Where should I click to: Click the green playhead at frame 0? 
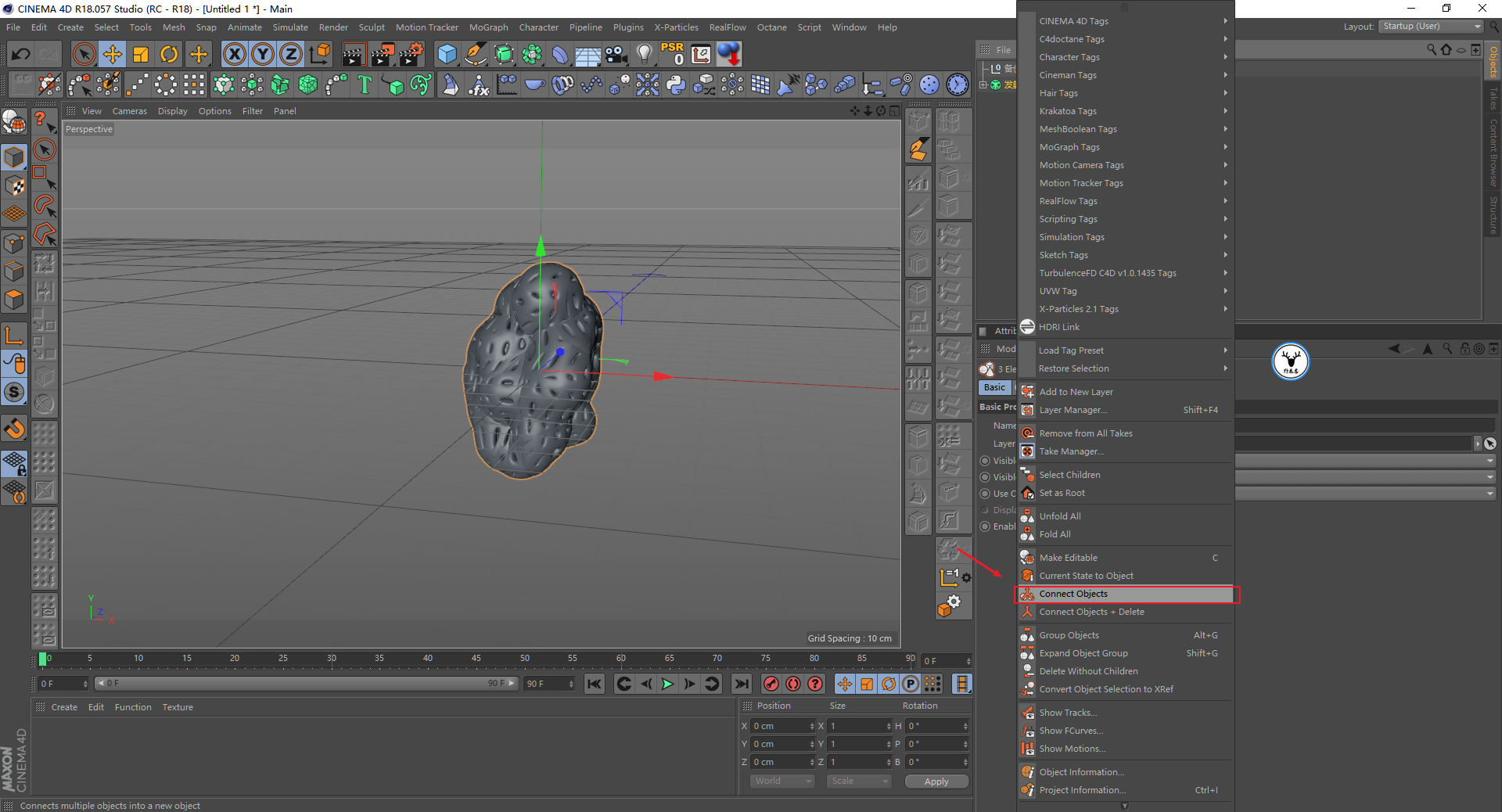[x=42, y=659]
